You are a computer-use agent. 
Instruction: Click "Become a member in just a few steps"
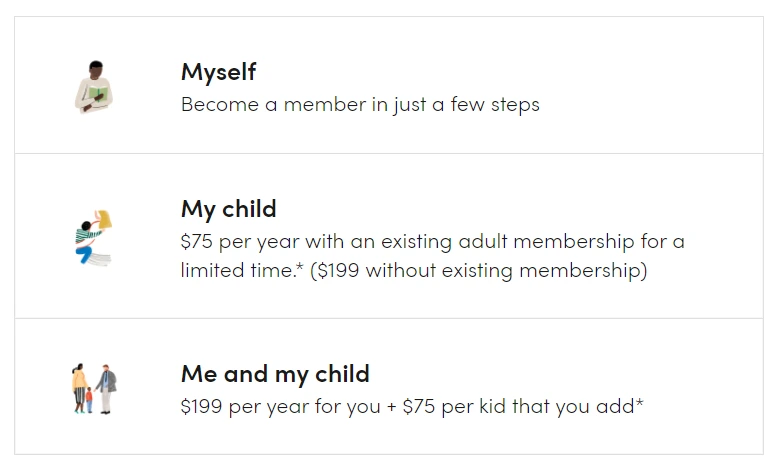(361, 105)
